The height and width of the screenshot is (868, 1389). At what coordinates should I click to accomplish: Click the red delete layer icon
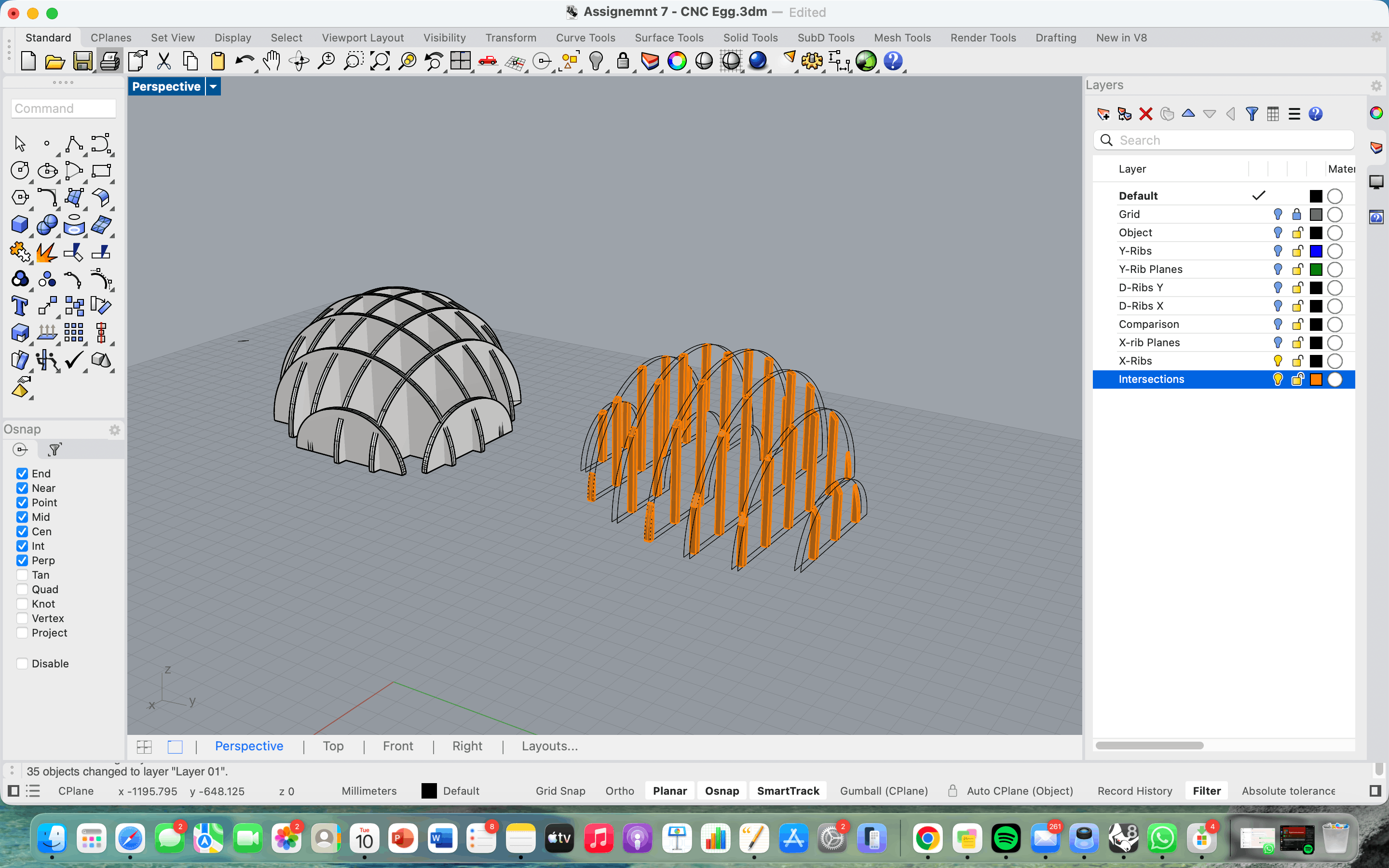click(x=1145, y=114)
